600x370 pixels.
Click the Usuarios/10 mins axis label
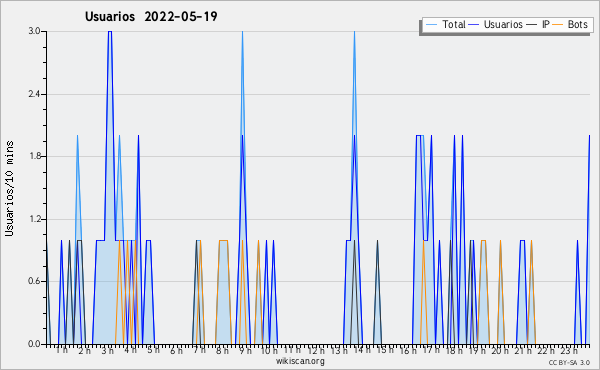click(9, 188)
